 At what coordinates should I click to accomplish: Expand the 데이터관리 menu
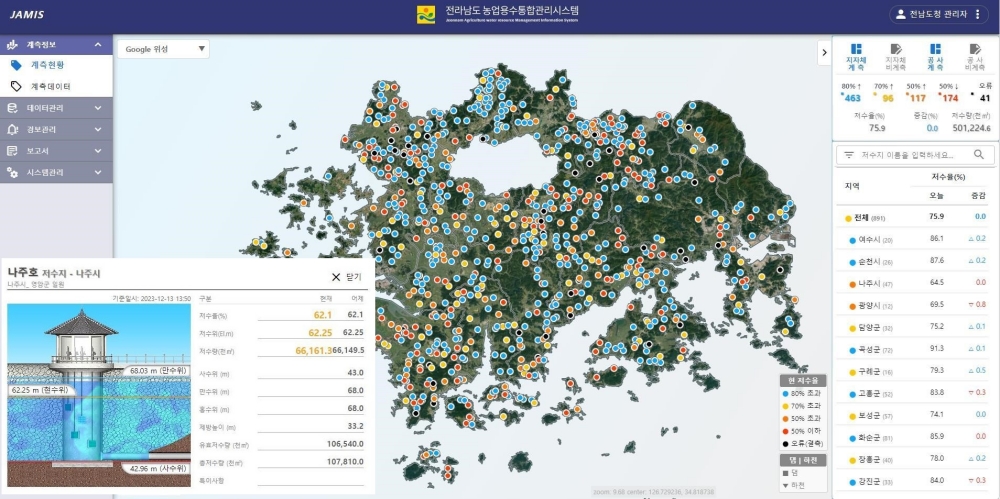coord(56,108)
